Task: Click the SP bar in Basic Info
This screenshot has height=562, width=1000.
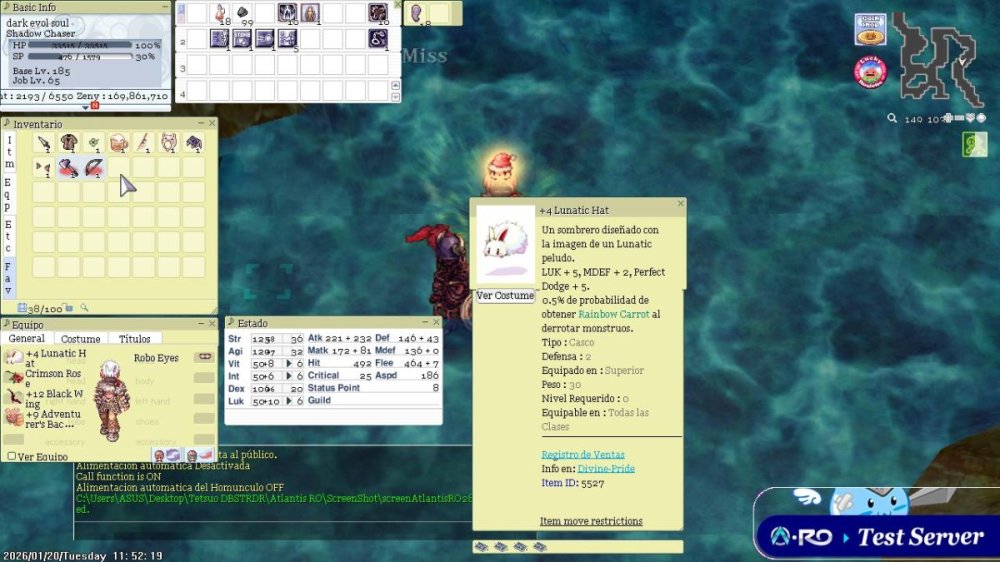Action: click(80, 57)
